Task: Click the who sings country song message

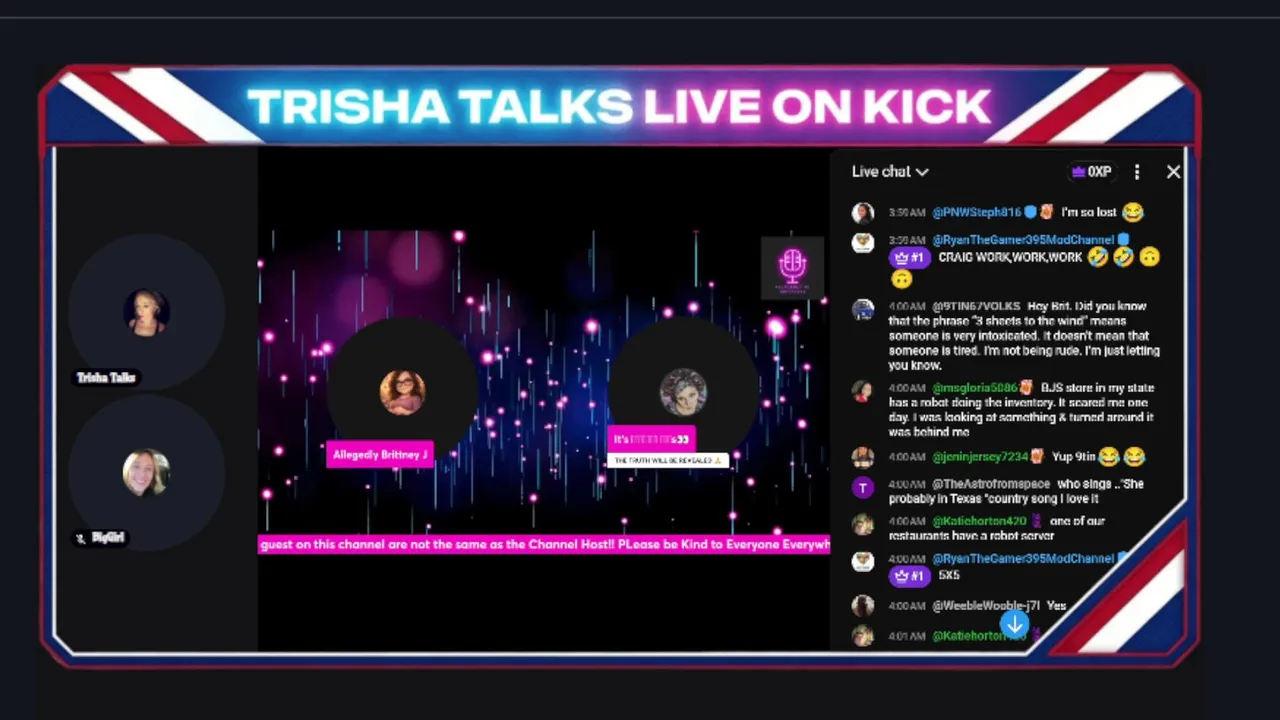Action: point(1016,491)
